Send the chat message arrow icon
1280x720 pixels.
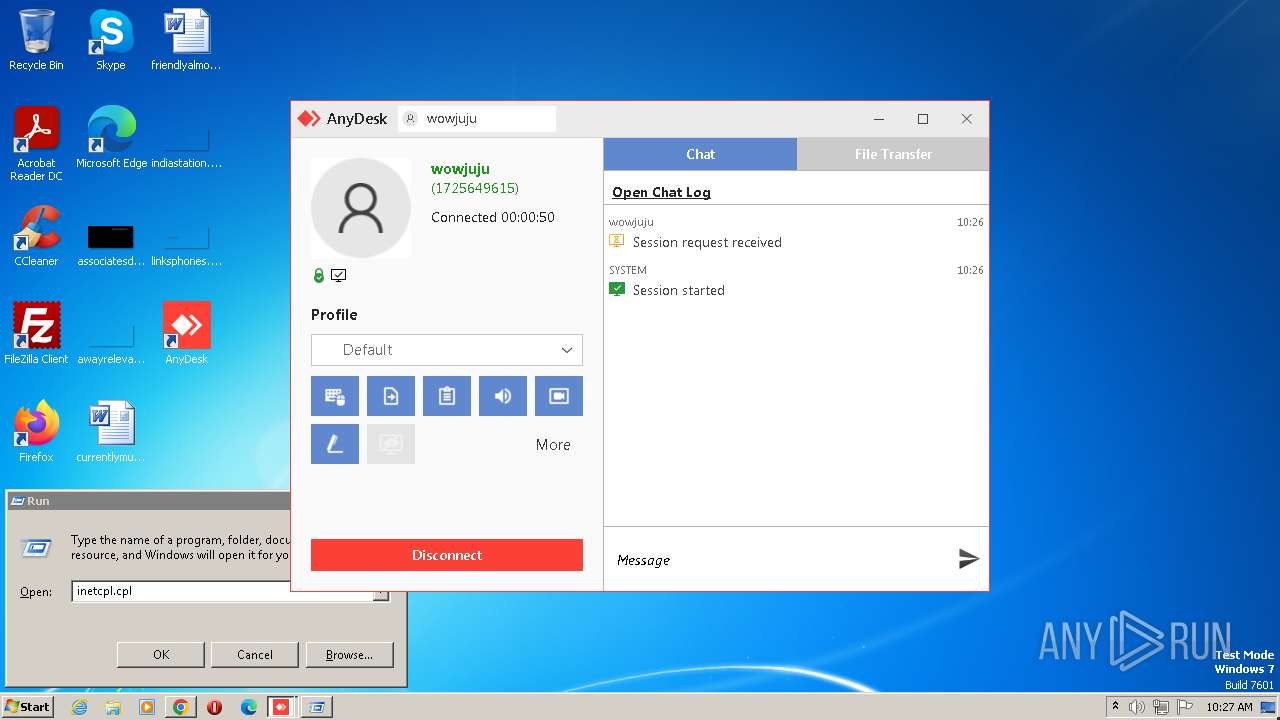coord(968,559)
